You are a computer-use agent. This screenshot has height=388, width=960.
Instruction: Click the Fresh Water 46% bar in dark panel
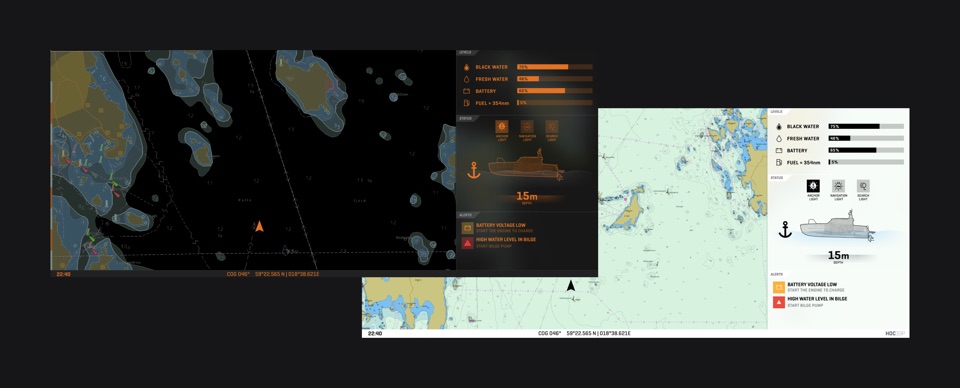point(555,79)
